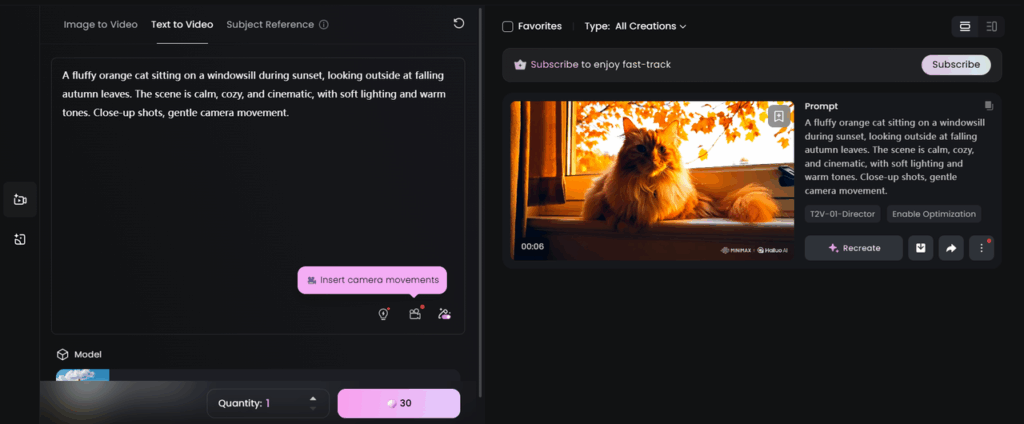The height and width of the screenshot is (424, 1024).
Task: Switch to the compact detail view layout
Action: click(x=992, y=26)
